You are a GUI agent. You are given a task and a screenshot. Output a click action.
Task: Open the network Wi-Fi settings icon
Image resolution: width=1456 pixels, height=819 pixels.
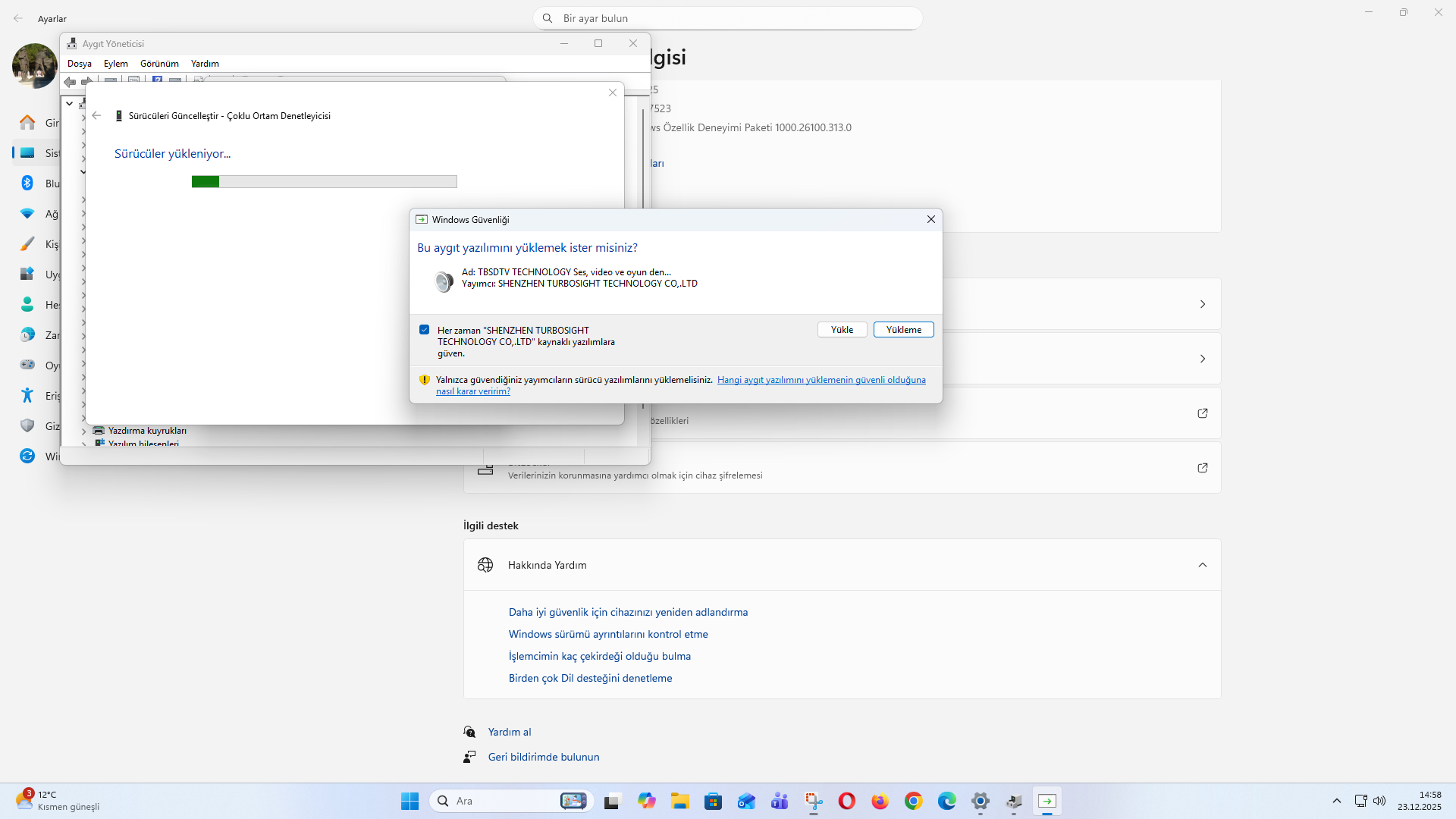click(x=27, y=214)
